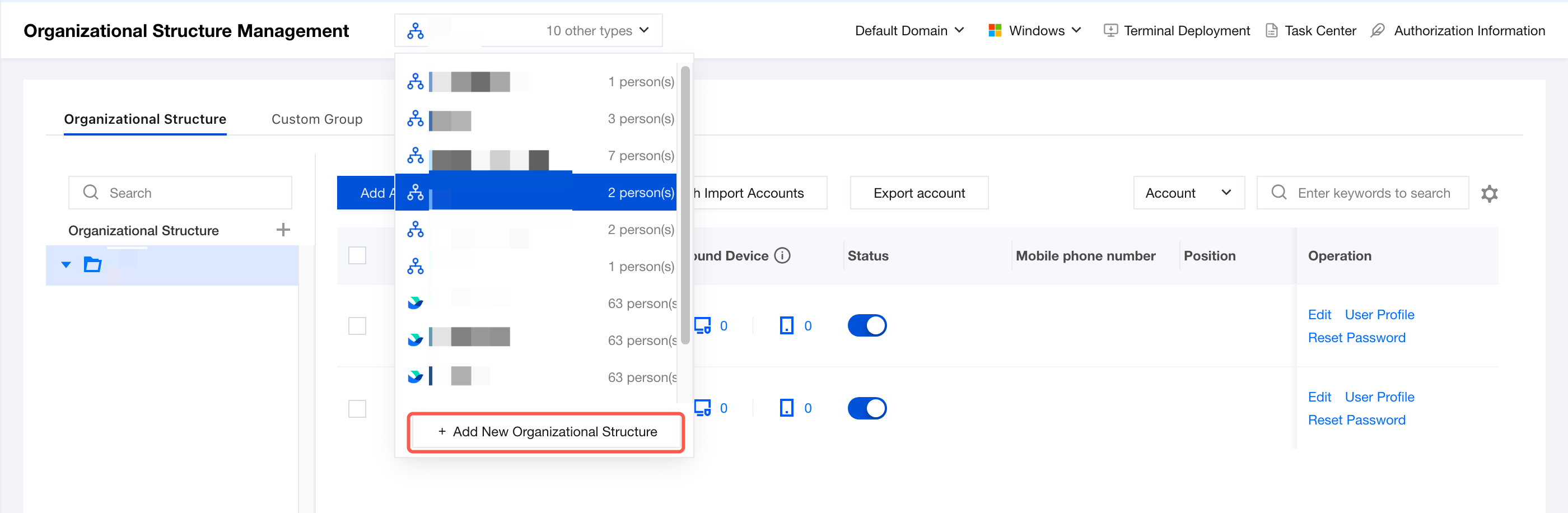This screenshot has width=1568, height=513.
Task: Click Add New Organizational Structure button
Action: pyautogui.click(x=546, y=432)
